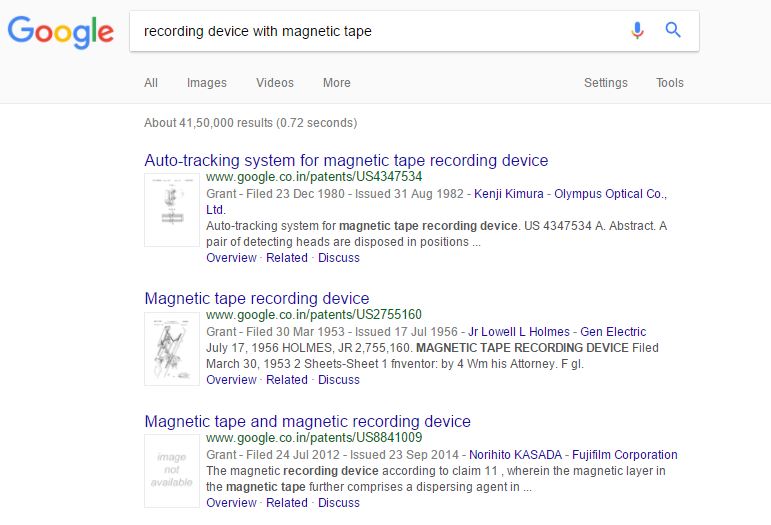Click the magnifying glass search button

673,31
